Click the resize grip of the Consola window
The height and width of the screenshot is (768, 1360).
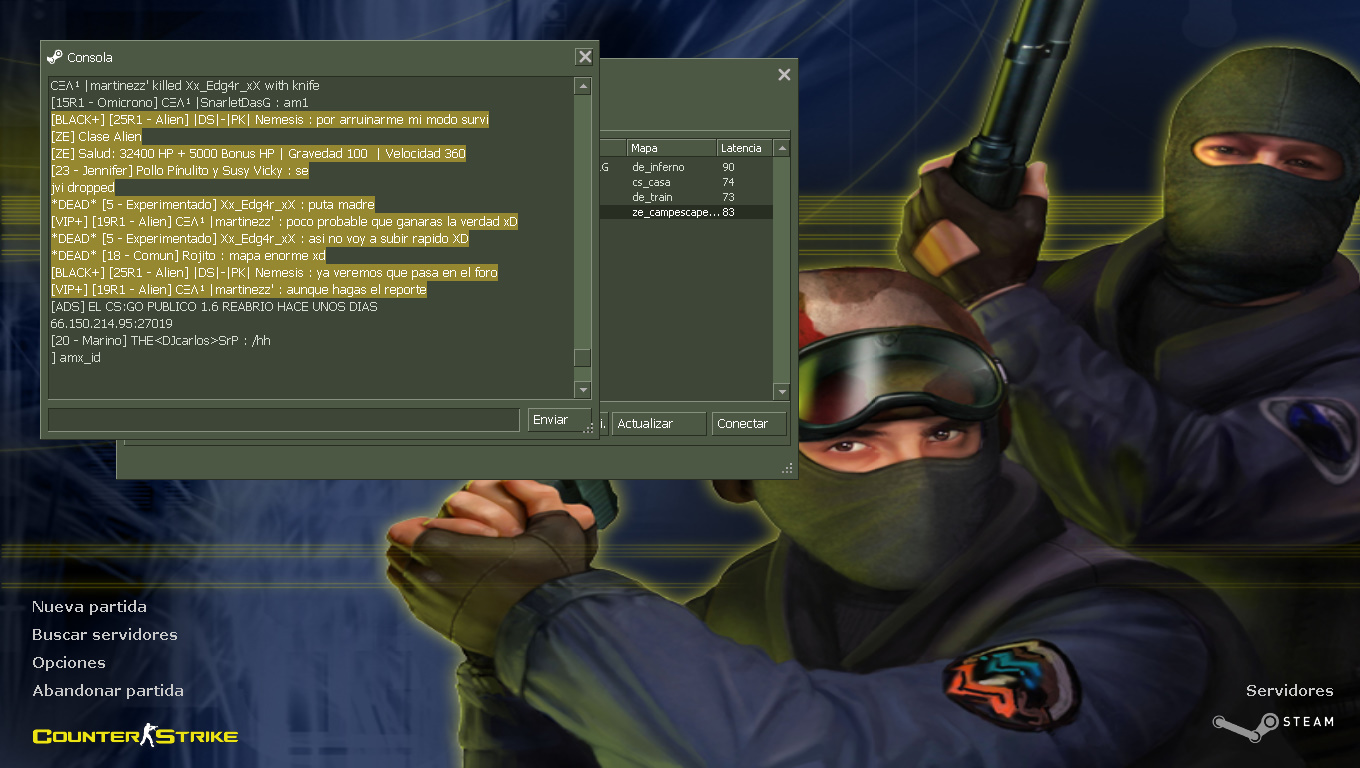tap(589, 428)
